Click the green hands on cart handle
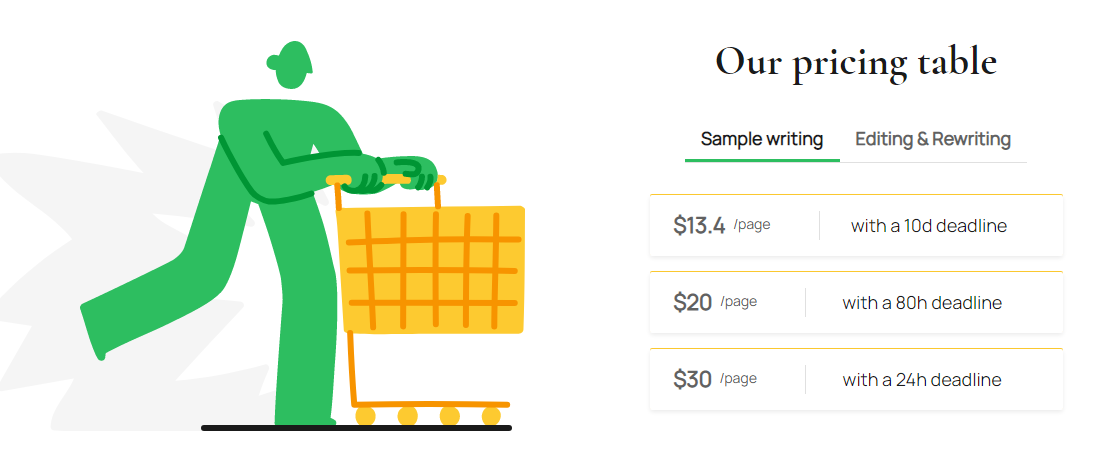 [x=395, y=174]
